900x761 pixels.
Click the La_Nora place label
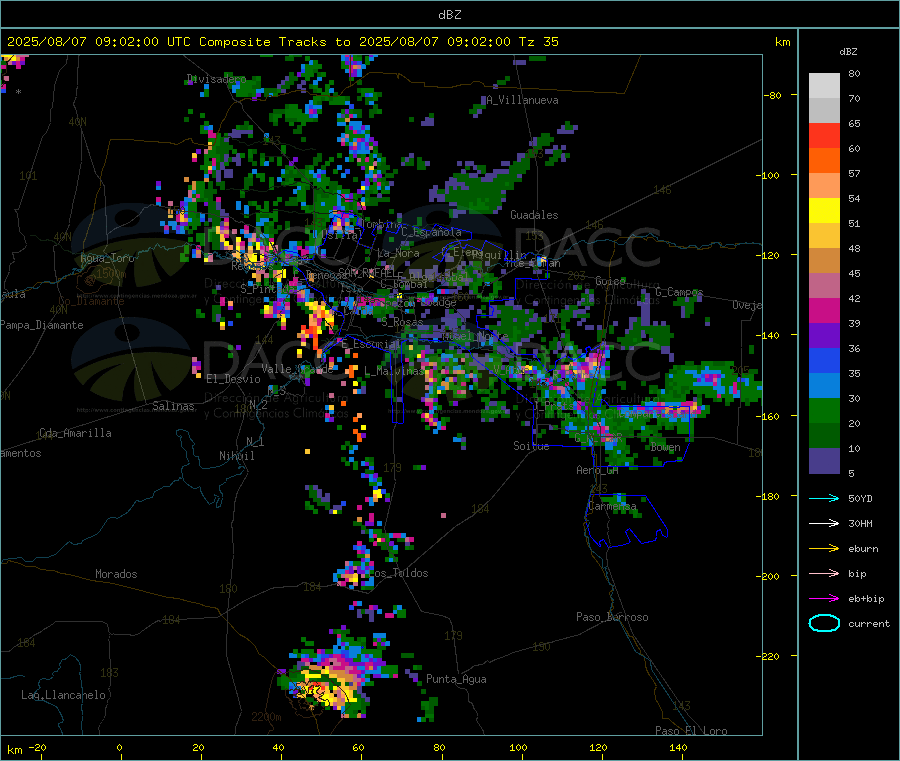point(398,253)
